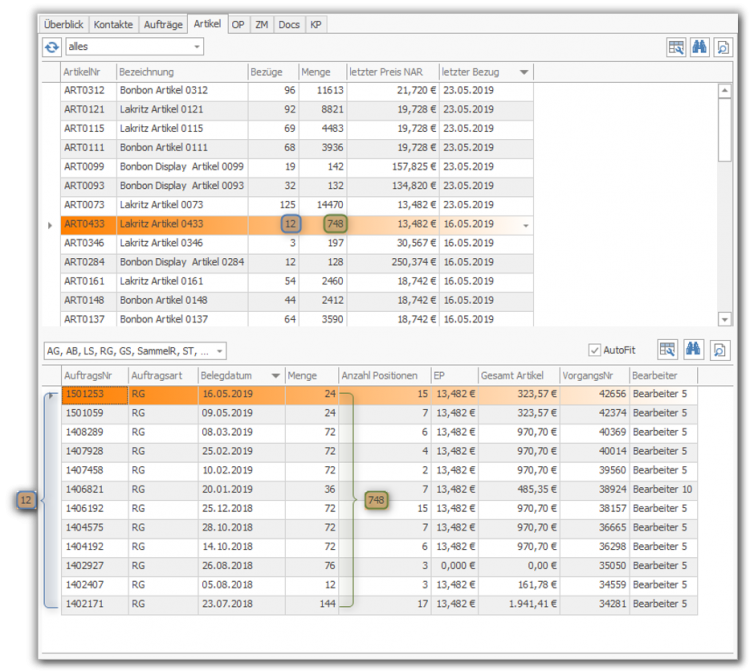Switch to the Überblick tab

pos(64,24)
